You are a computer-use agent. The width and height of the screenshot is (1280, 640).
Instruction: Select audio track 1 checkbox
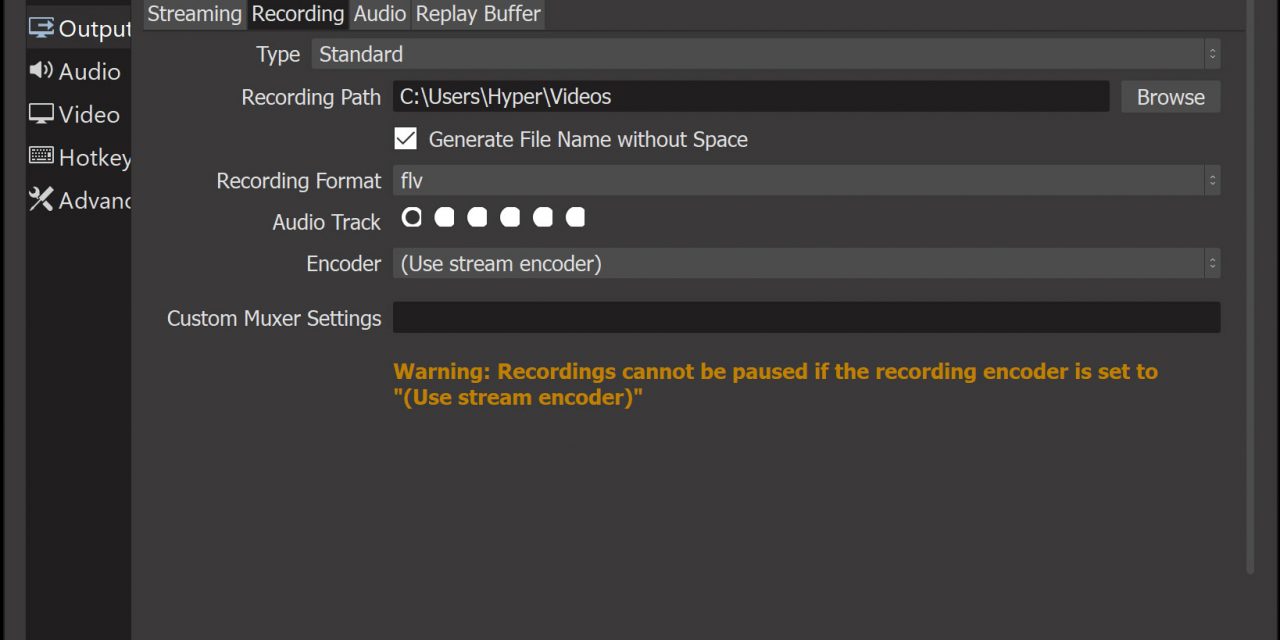[412, 217]
